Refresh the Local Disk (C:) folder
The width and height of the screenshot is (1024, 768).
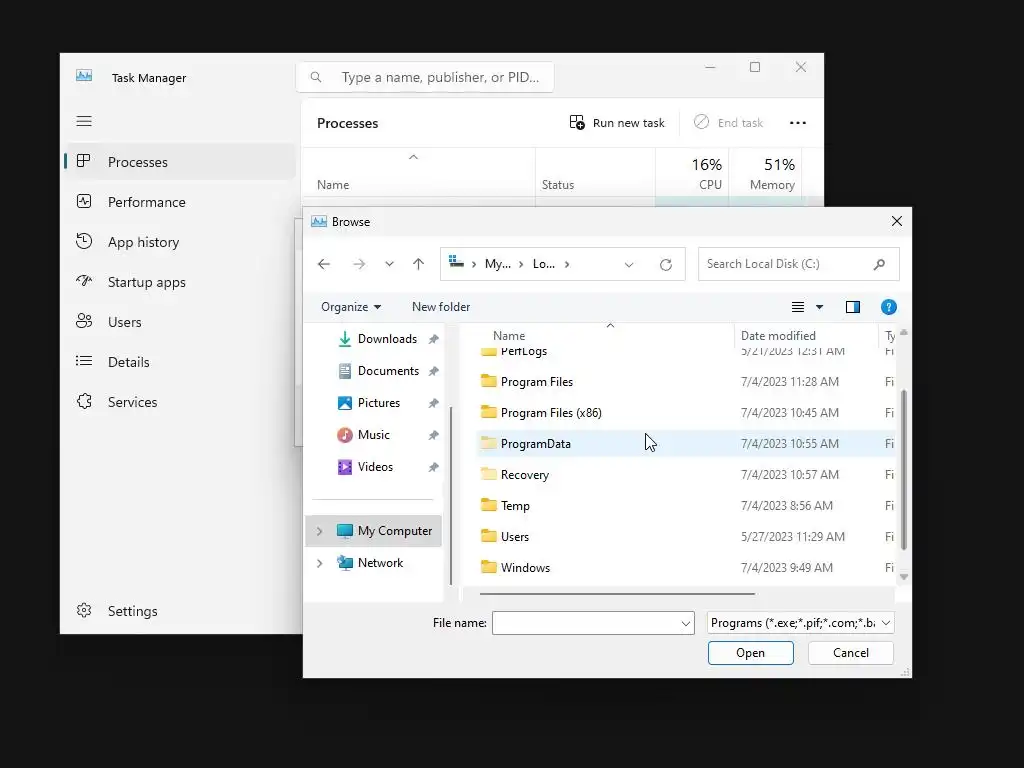pos(665,264)
